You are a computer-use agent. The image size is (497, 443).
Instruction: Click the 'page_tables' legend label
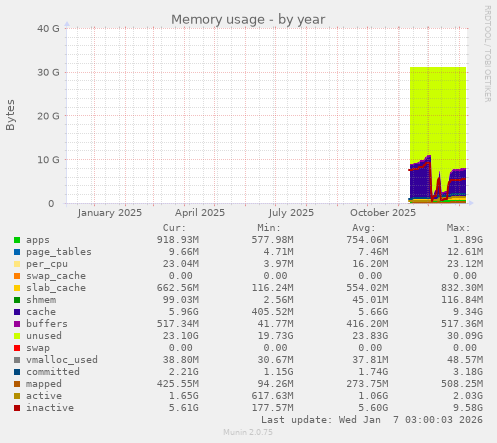(59, 252)
